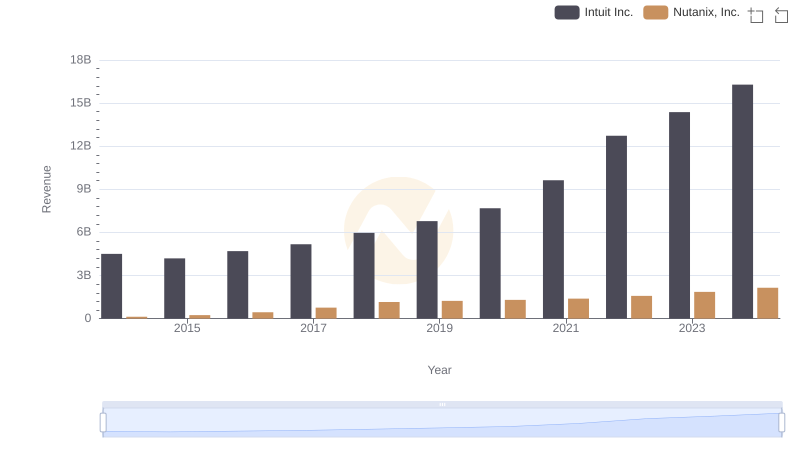
Task: Click the 6B y-axis label
Action: pos(84,232)
